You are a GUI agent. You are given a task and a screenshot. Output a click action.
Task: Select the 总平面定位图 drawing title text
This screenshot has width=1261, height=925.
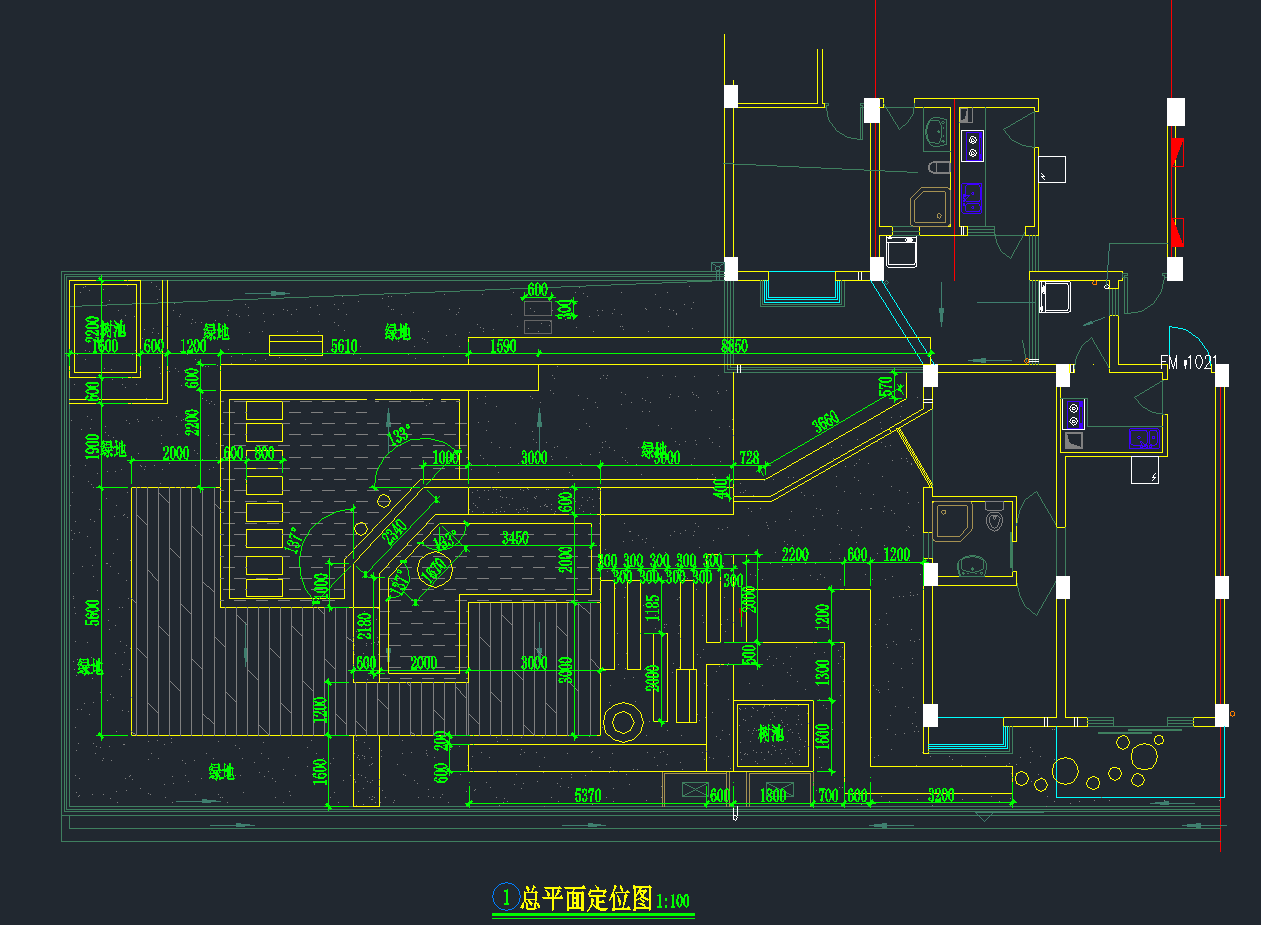click(x=587, y=898)
